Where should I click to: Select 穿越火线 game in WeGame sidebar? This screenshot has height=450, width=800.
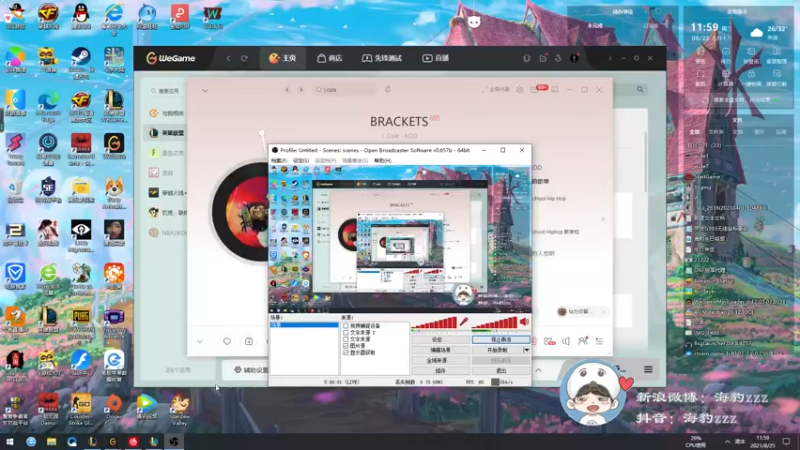coord(167,193)
